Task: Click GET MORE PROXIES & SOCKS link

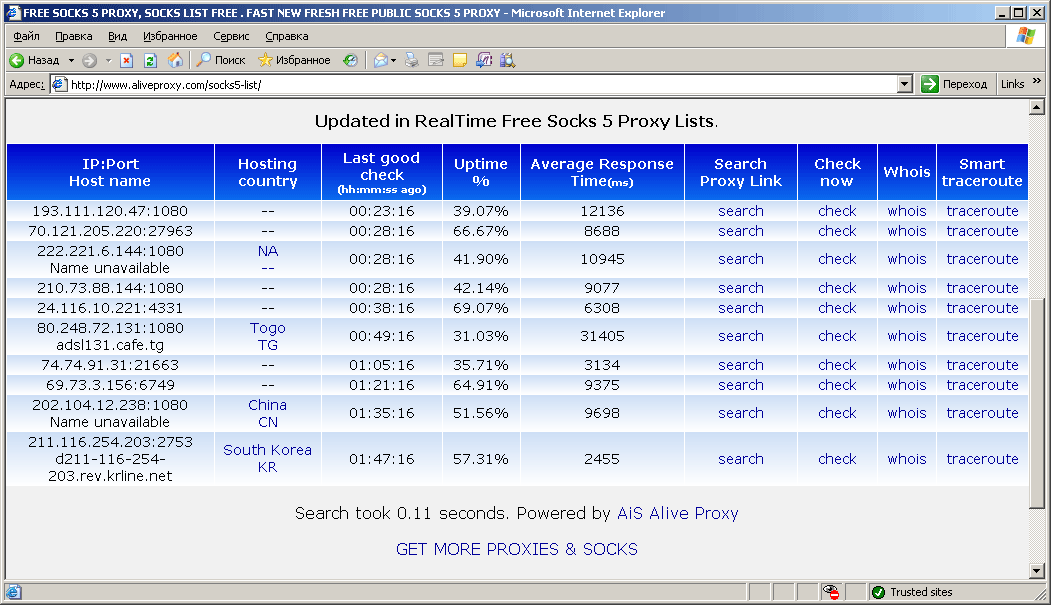Action: click(x=516, y=549)
